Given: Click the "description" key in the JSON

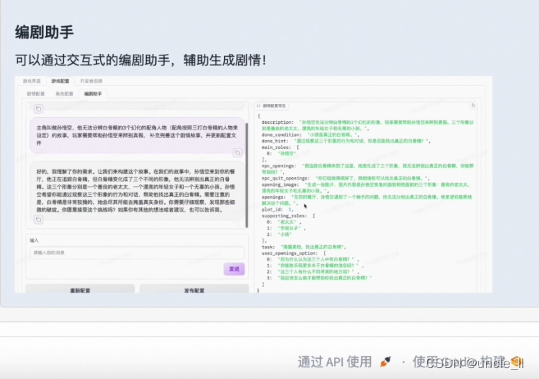Looking at the screenshot, I should 277,122.
